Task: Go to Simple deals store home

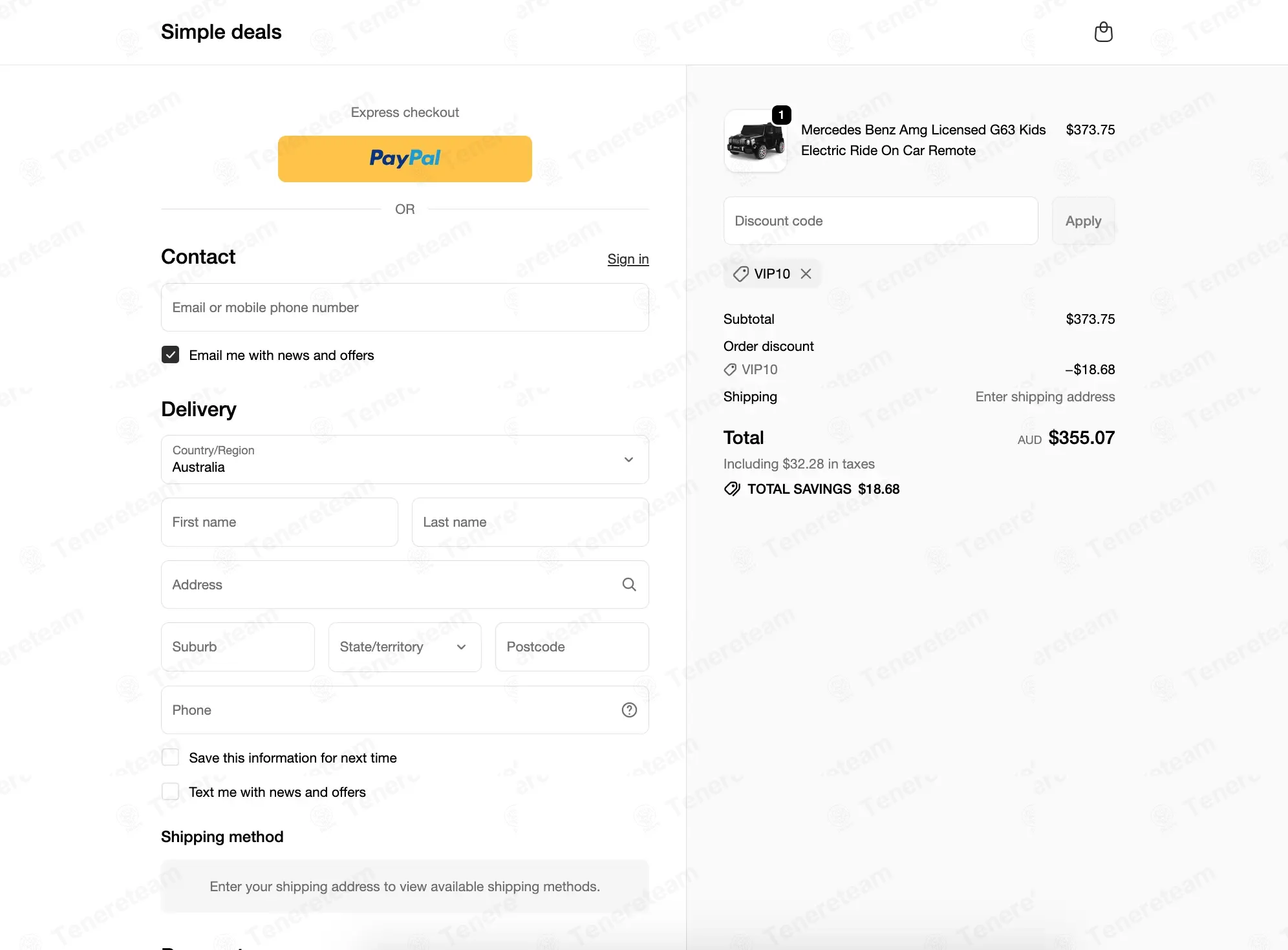Action: [x=221, y=32]
